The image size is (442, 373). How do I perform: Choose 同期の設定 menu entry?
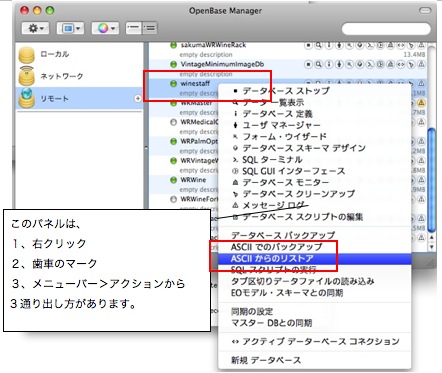click(x=314, y=312)
